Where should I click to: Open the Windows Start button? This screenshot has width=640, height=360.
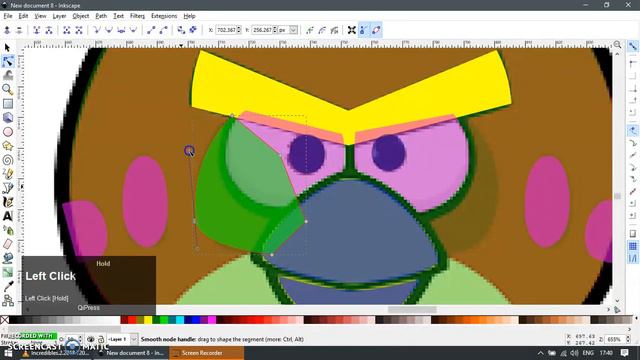(8, 353)
